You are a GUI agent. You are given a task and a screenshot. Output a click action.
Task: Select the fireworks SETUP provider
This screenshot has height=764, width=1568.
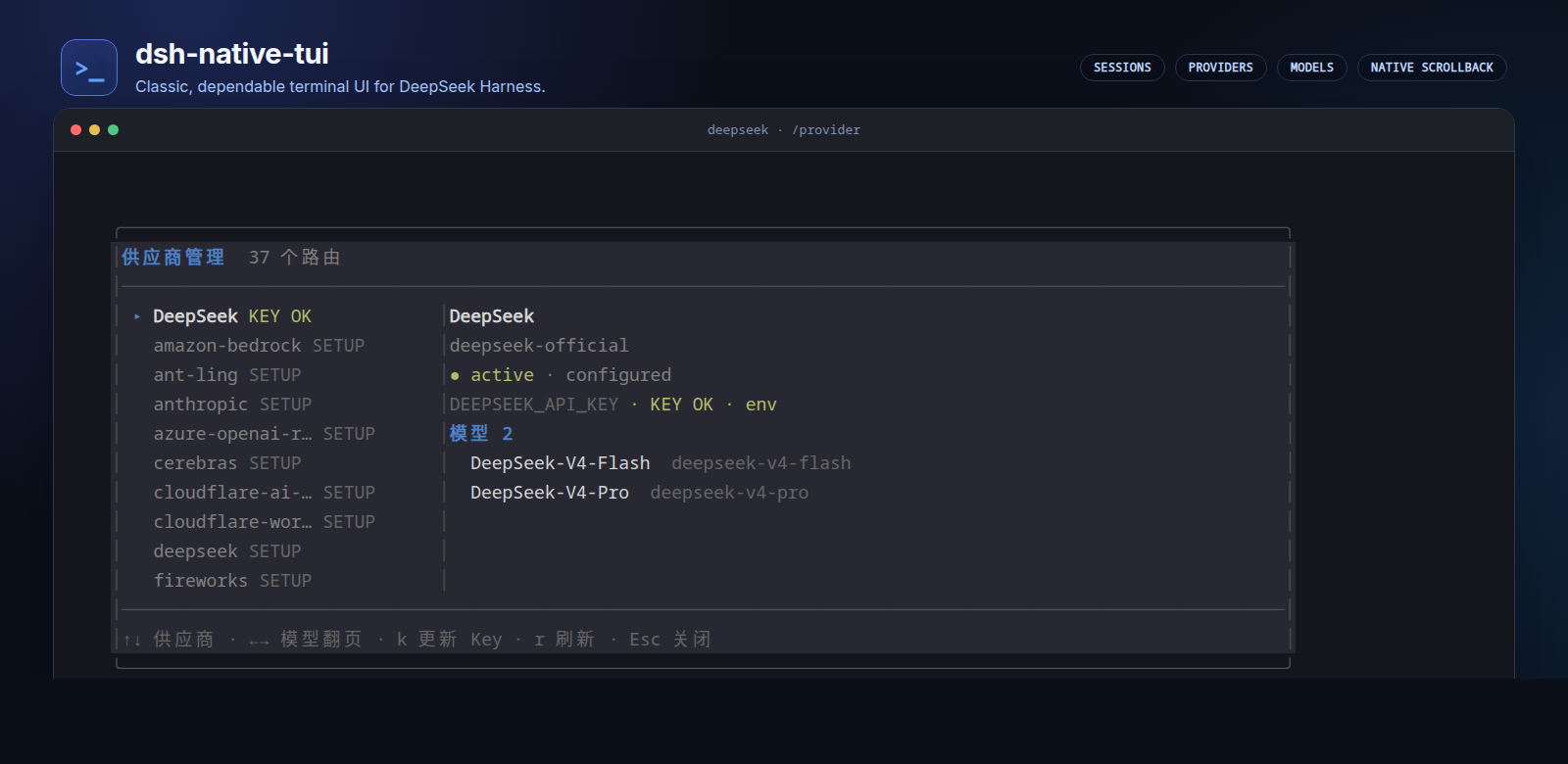[232, 581]
